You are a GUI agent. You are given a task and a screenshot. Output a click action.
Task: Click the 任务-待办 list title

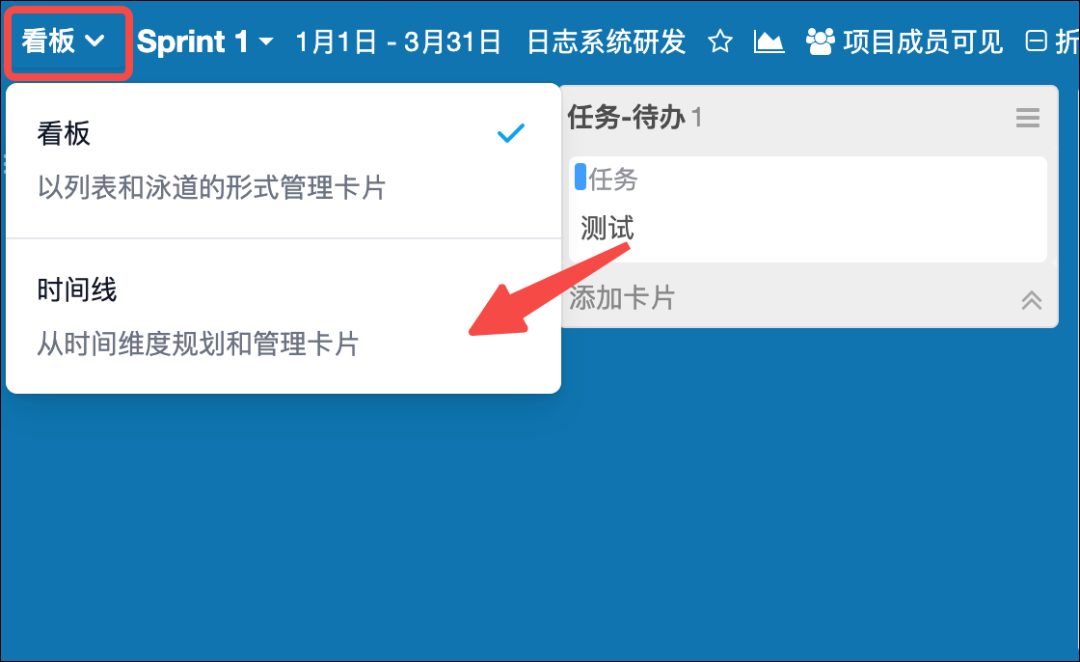(626, 118)
